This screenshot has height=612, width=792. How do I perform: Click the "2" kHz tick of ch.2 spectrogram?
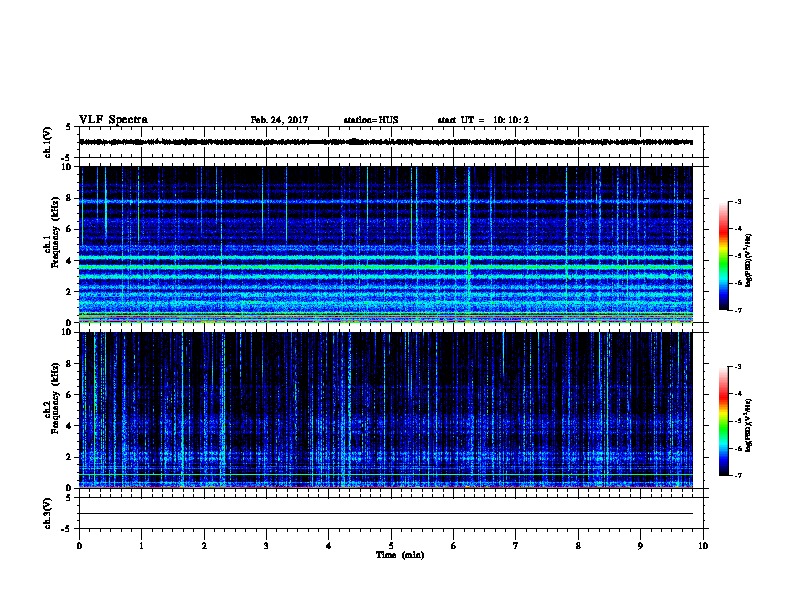[x=69, y=457]
